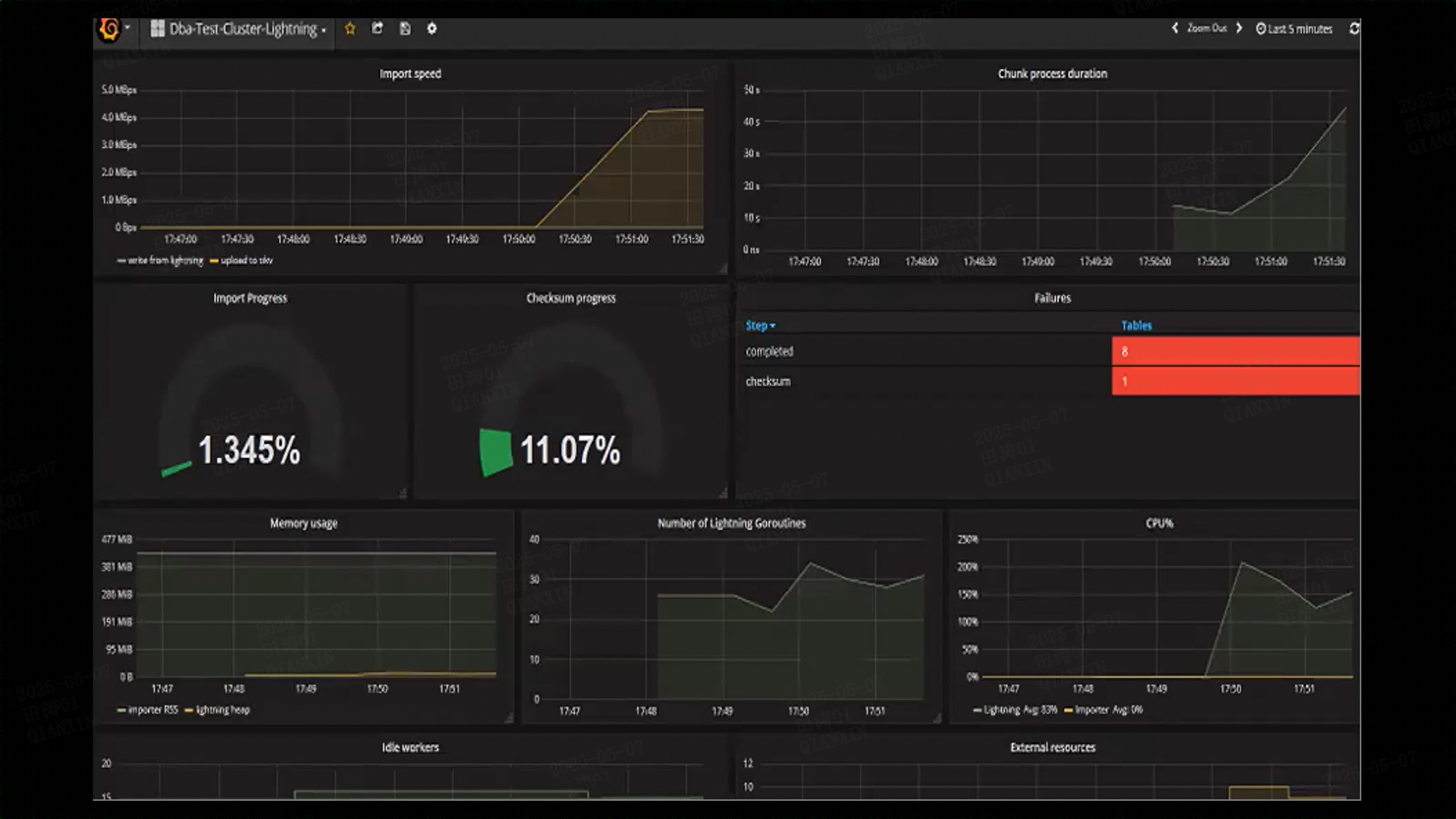Screen dimensions: 1456x819
Task: Toggle 'write from lightning' legend series
Action: click(x=165, y=261)
